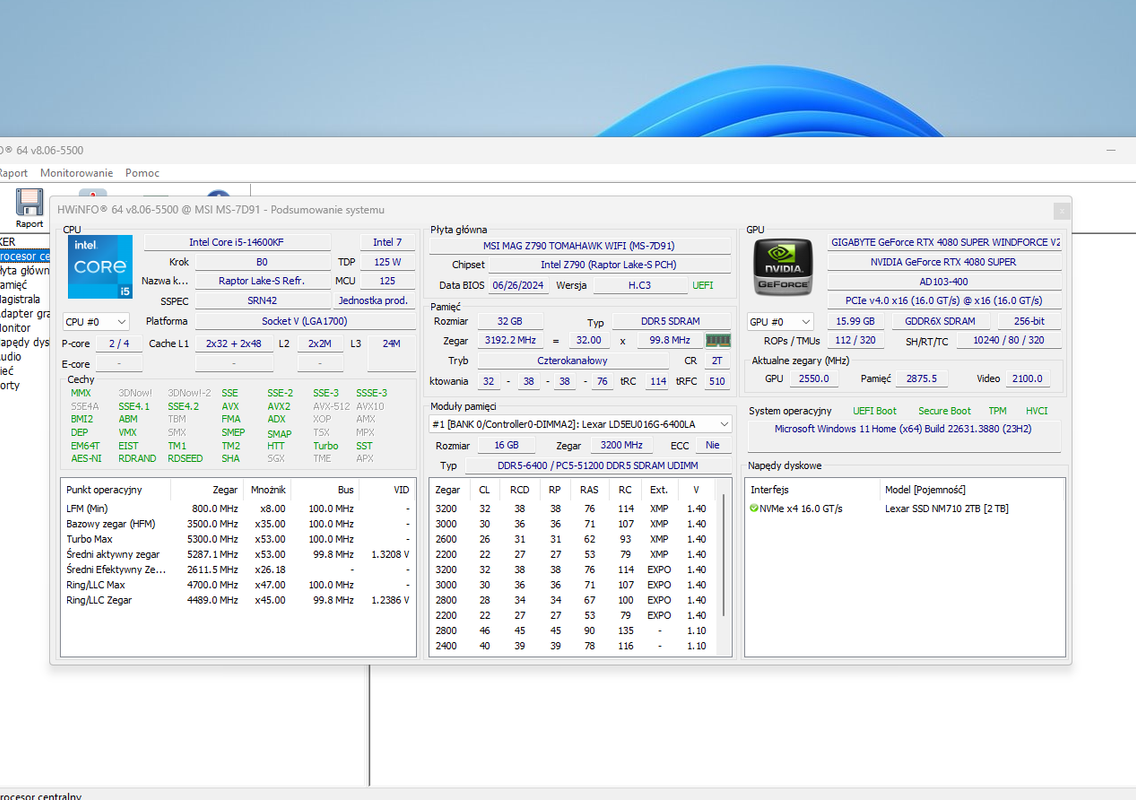Click the 125 W TDP value

(387, 262)
